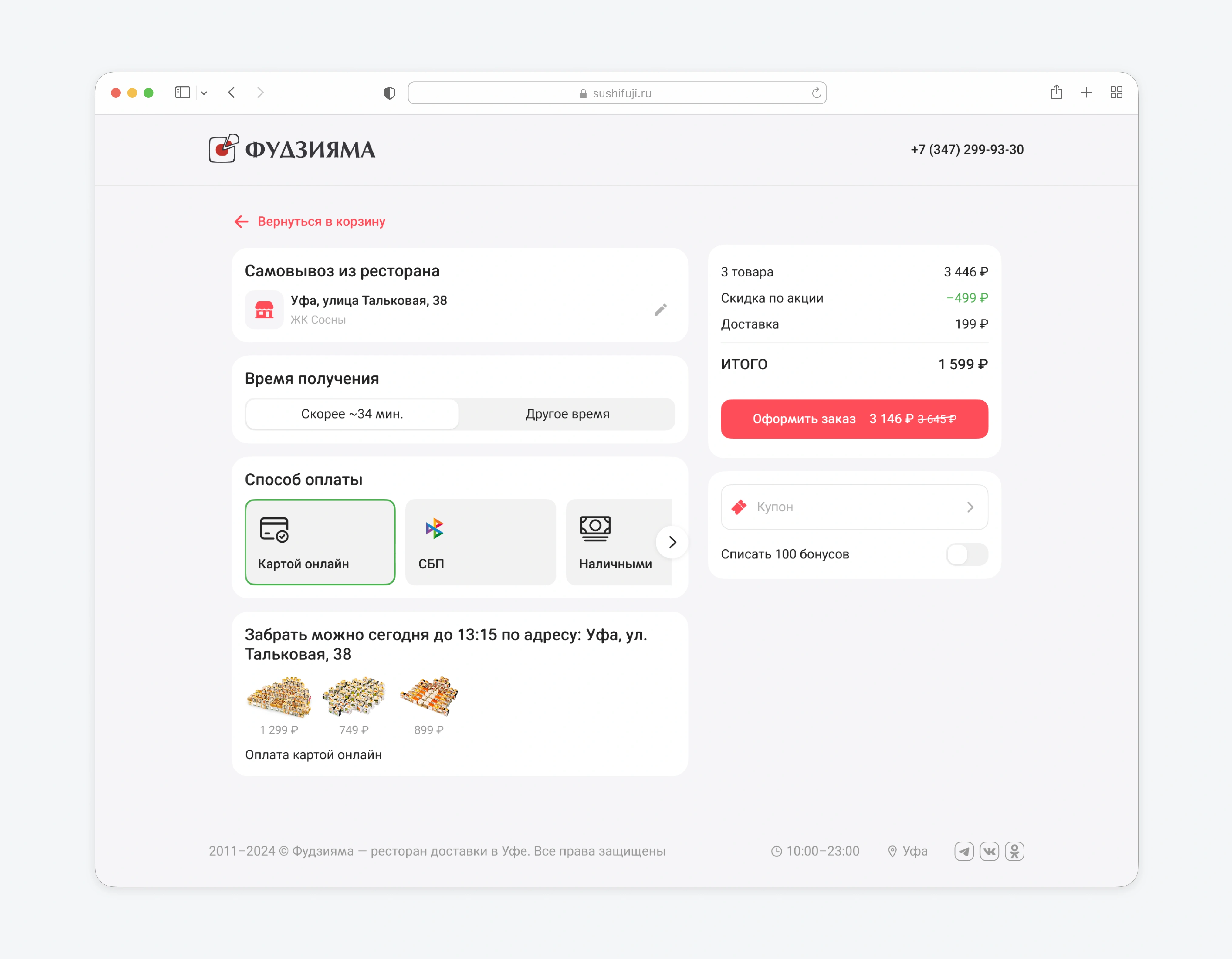Click the privacy shield icon
Viewport: 1232px width, 959px height.
coord(389,93)
